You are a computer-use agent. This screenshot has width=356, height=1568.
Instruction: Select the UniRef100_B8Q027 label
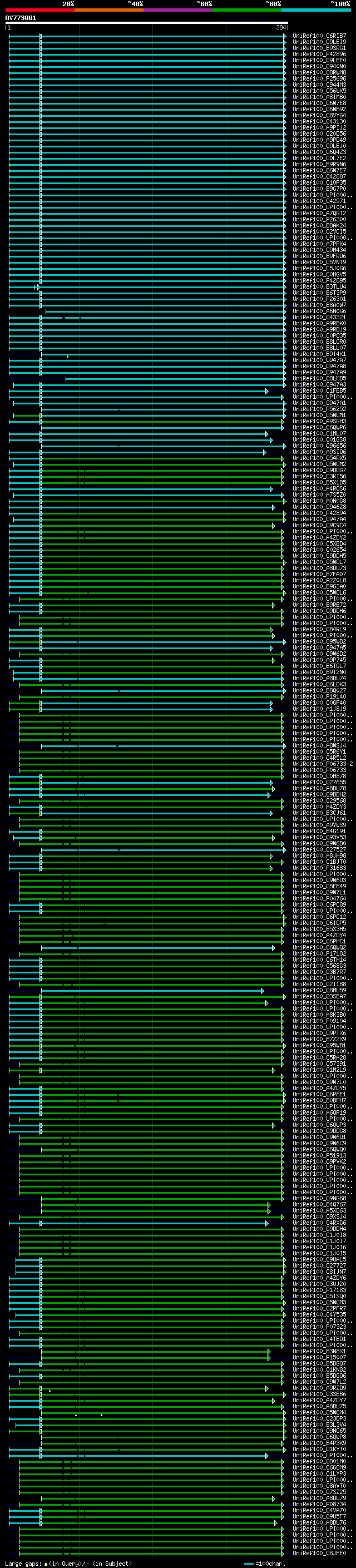click(x=319, y=691)
